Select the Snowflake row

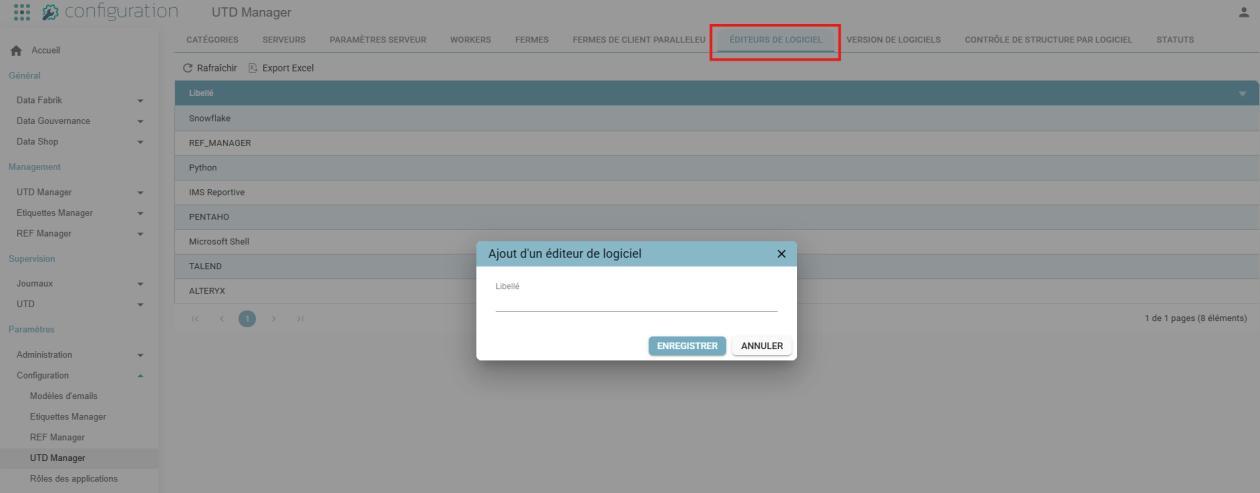pos(719,118)
